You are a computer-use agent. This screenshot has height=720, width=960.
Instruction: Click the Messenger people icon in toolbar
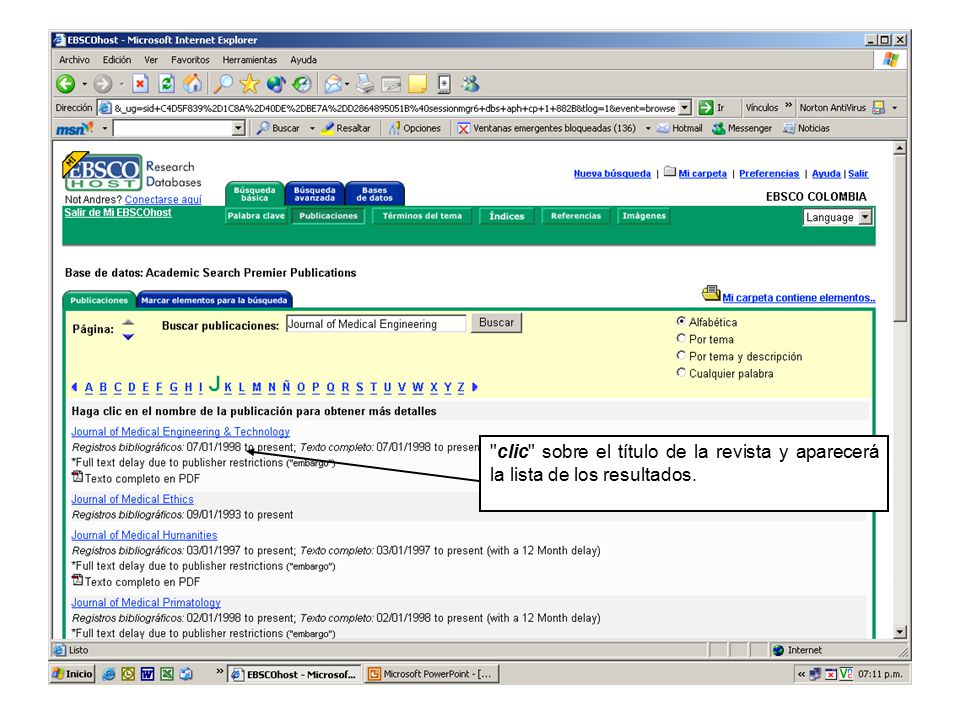470,84
